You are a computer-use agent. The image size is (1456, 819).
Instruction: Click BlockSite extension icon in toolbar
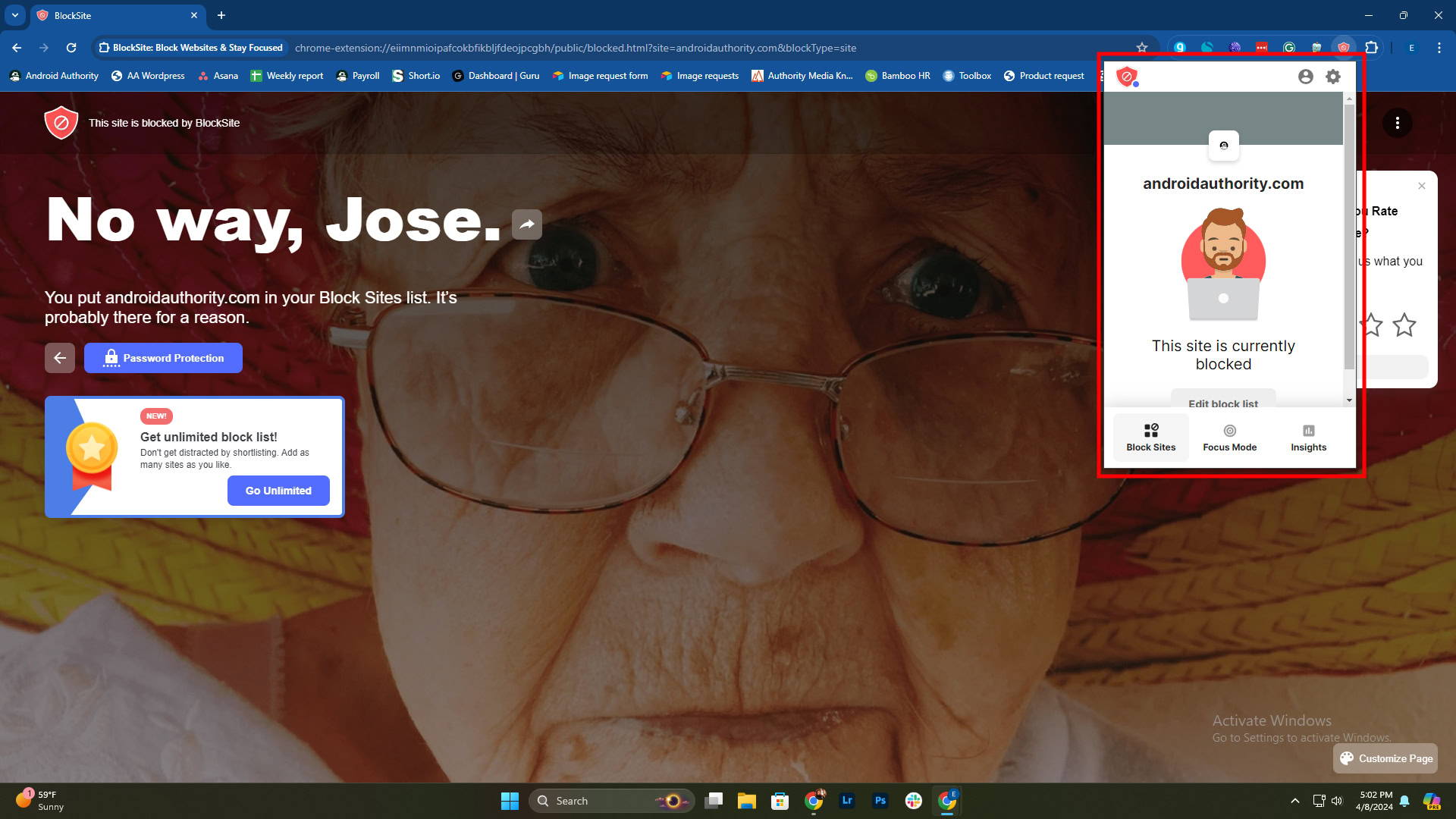(1344, 48)
